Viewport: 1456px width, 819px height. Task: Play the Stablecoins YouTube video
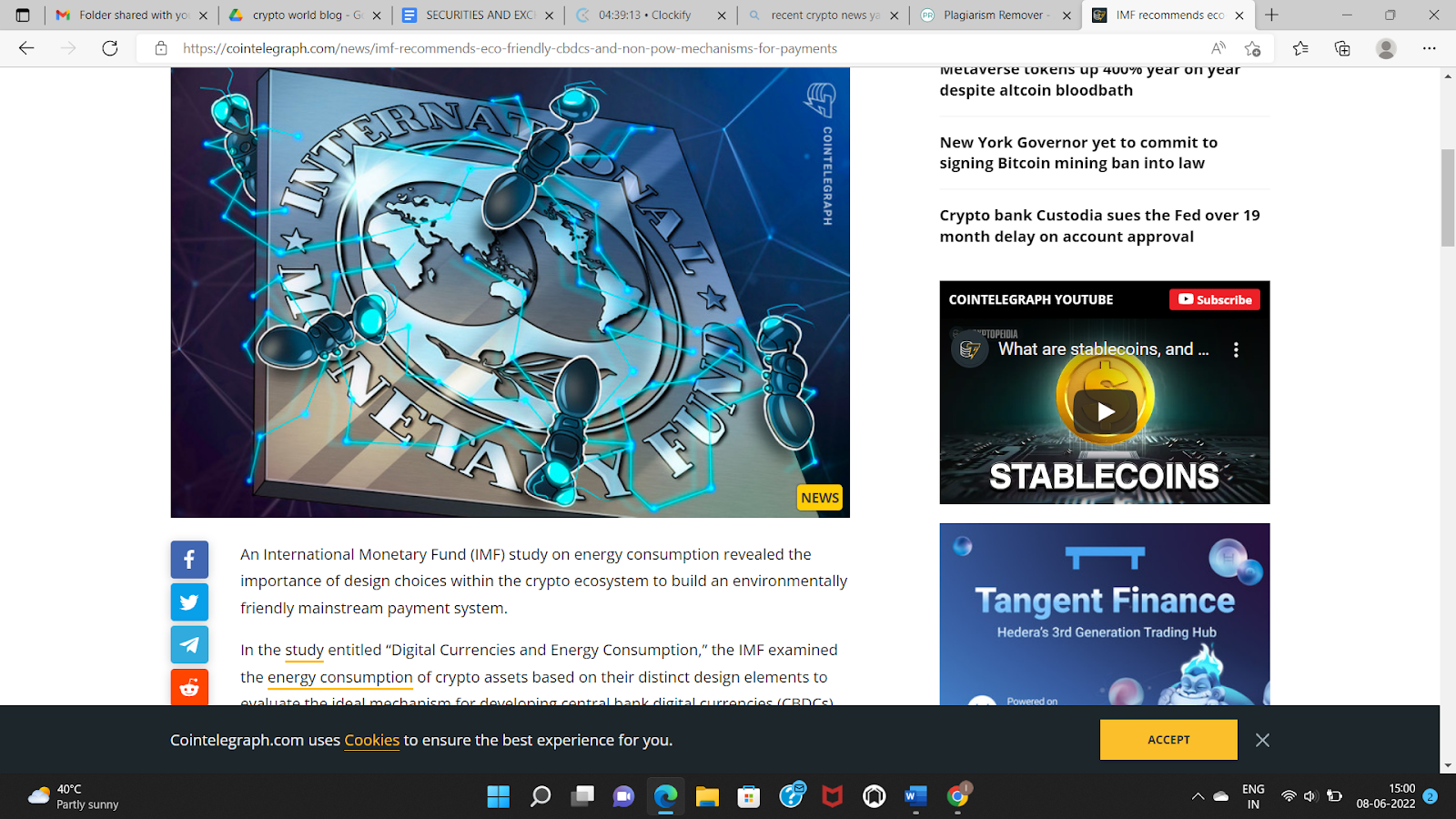(1105, 411)
